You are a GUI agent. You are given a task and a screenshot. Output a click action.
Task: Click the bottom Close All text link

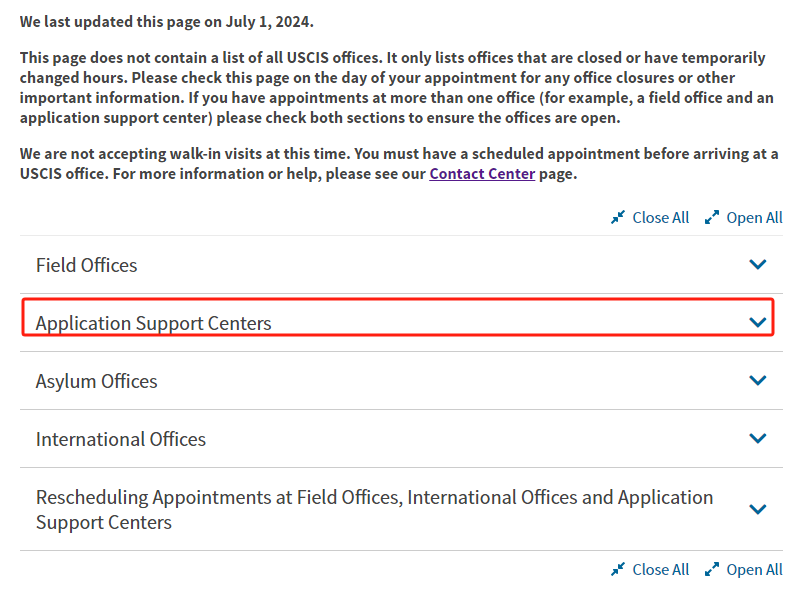(661, 570)
